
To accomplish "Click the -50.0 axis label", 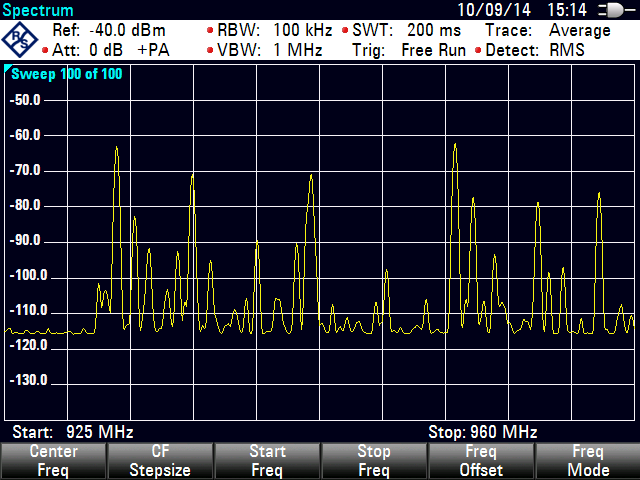I will pos(25,100).
